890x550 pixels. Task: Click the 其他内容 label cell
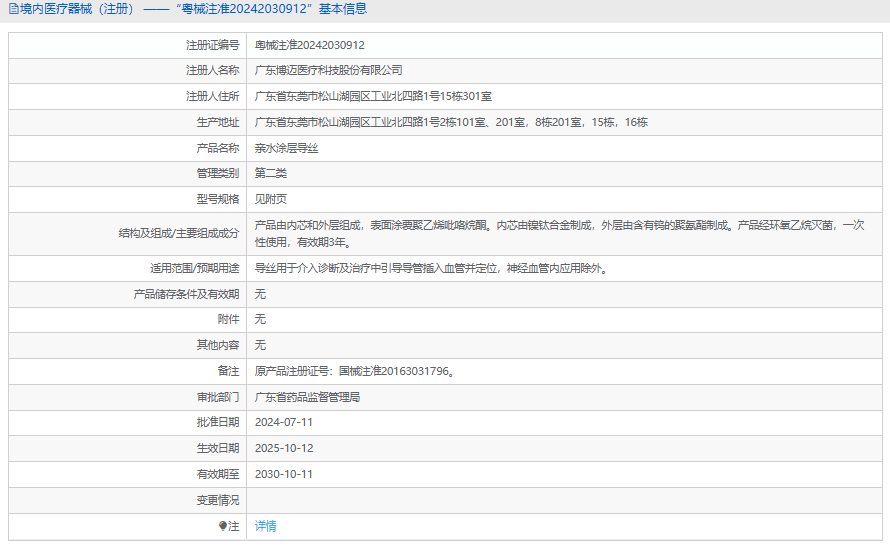(x=128, y=345)
